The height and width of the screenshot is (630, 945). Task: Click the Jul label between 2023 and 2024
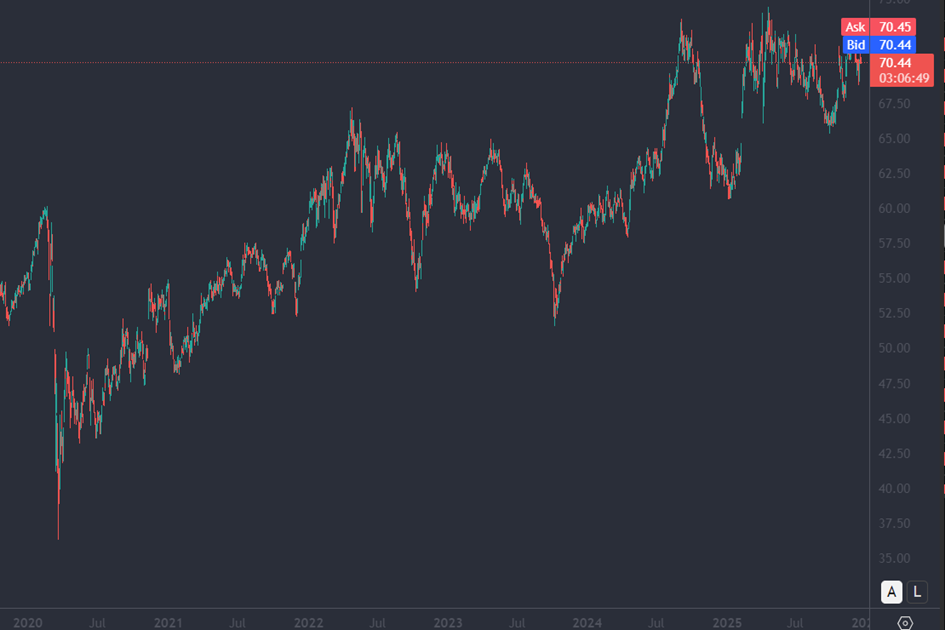516,623
